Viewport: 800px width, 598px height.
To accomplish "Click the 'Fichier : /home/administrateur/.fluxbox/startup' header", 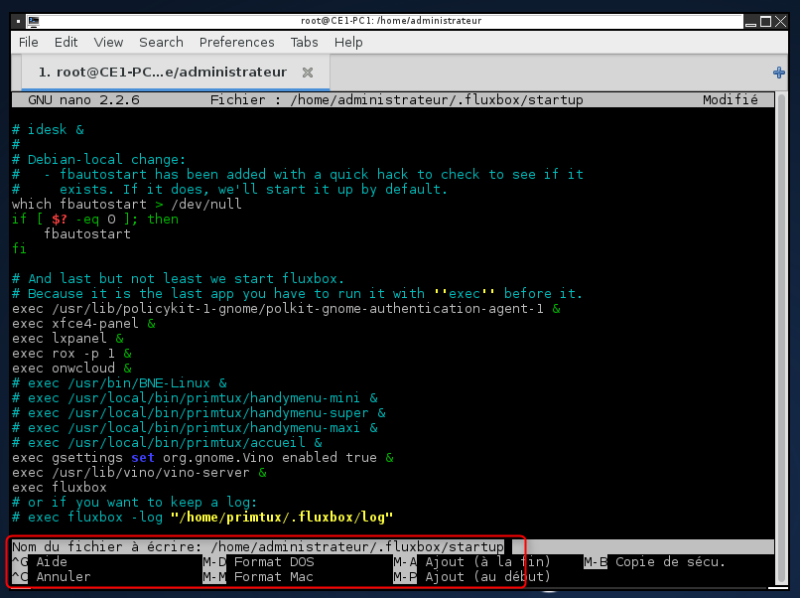I will click(x=396, y=99).
